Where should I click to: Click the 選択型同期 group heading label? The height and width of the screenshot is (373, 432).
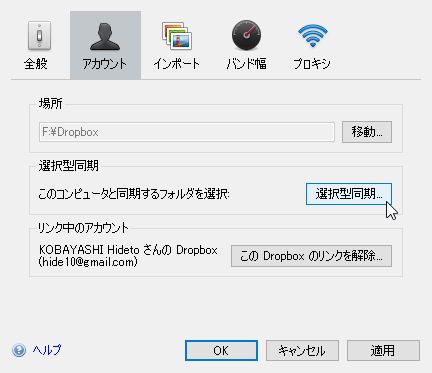point(68,165)
